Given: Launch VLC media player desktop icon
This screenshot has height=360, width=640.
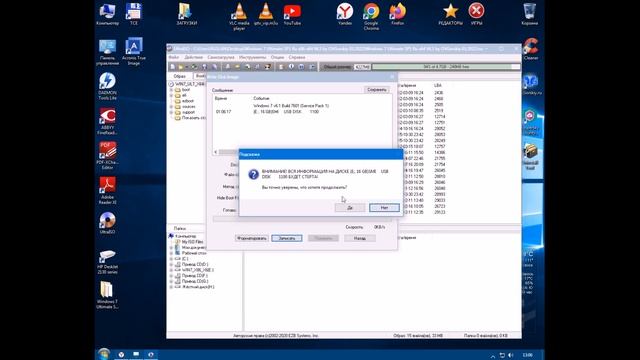Looking at the screenshot, I should click(239, 16).
